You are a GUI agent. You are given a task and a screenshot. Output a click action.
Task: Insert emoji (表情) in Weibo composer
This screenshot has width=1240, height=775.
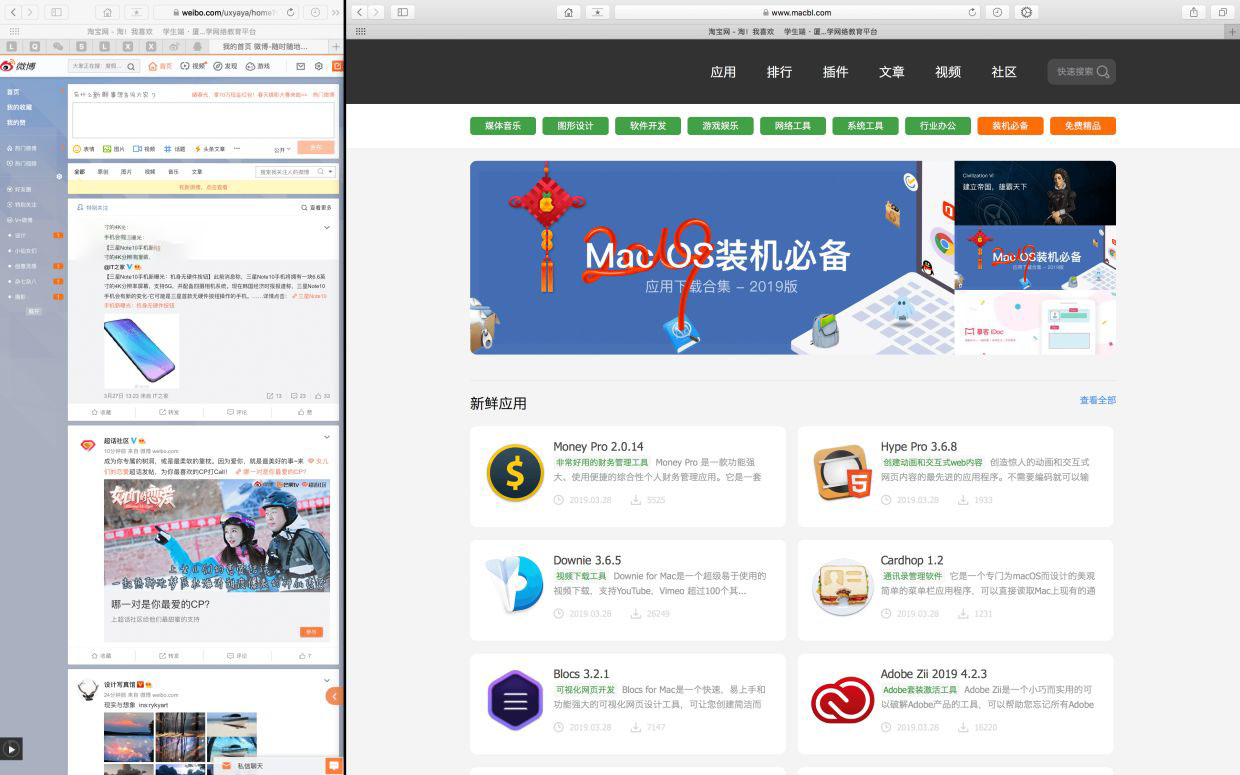click(x=84, y=148)
